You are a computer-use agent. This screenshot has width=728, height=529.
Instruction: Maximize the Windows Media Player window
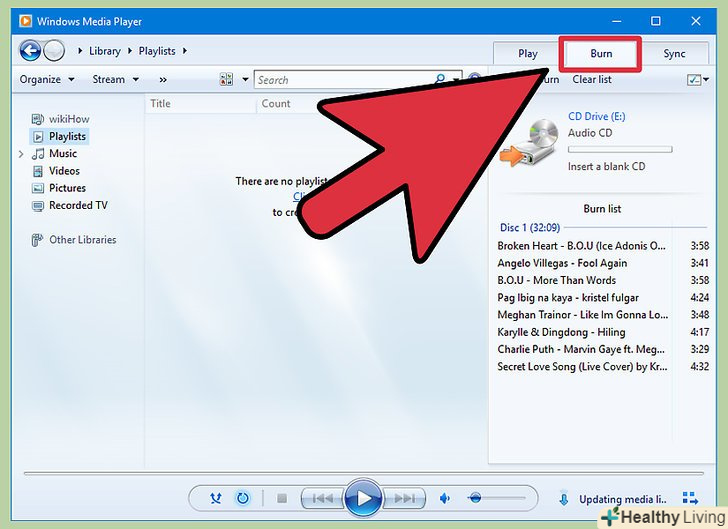pyautogui.click(x=656, y=21)
